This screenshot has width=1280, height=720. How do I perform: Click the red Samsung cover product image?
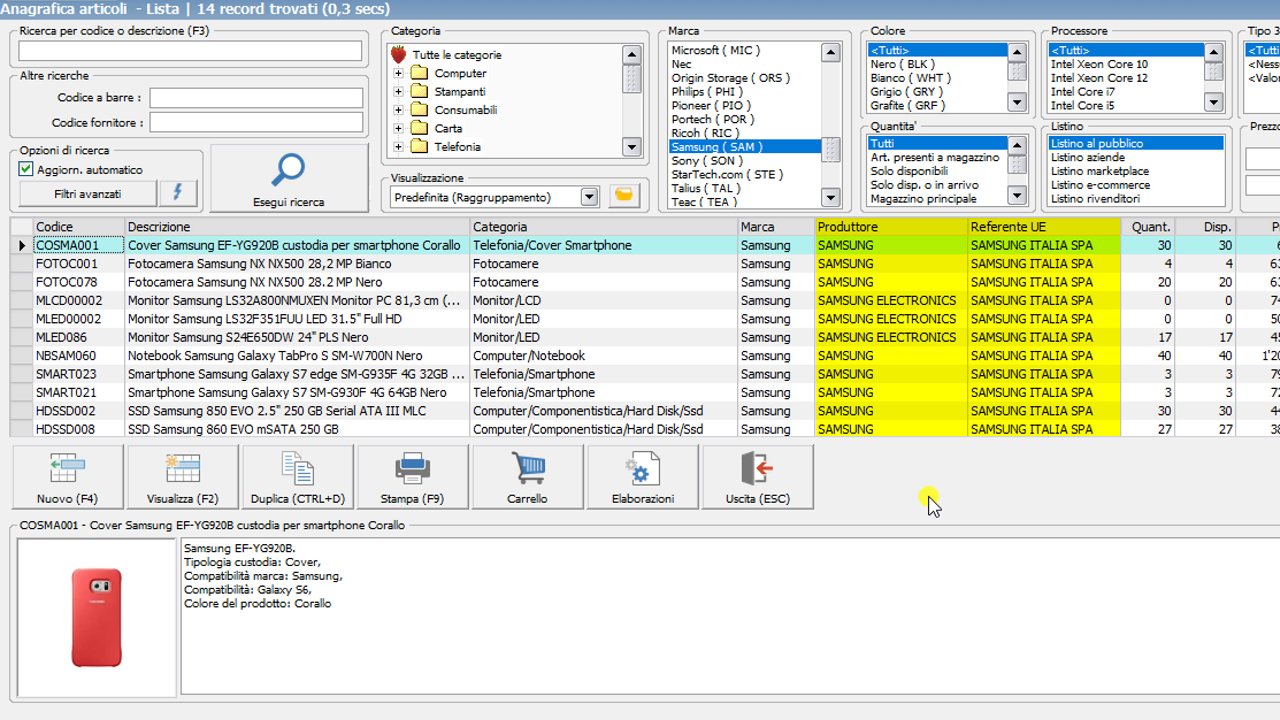(97, 617)
